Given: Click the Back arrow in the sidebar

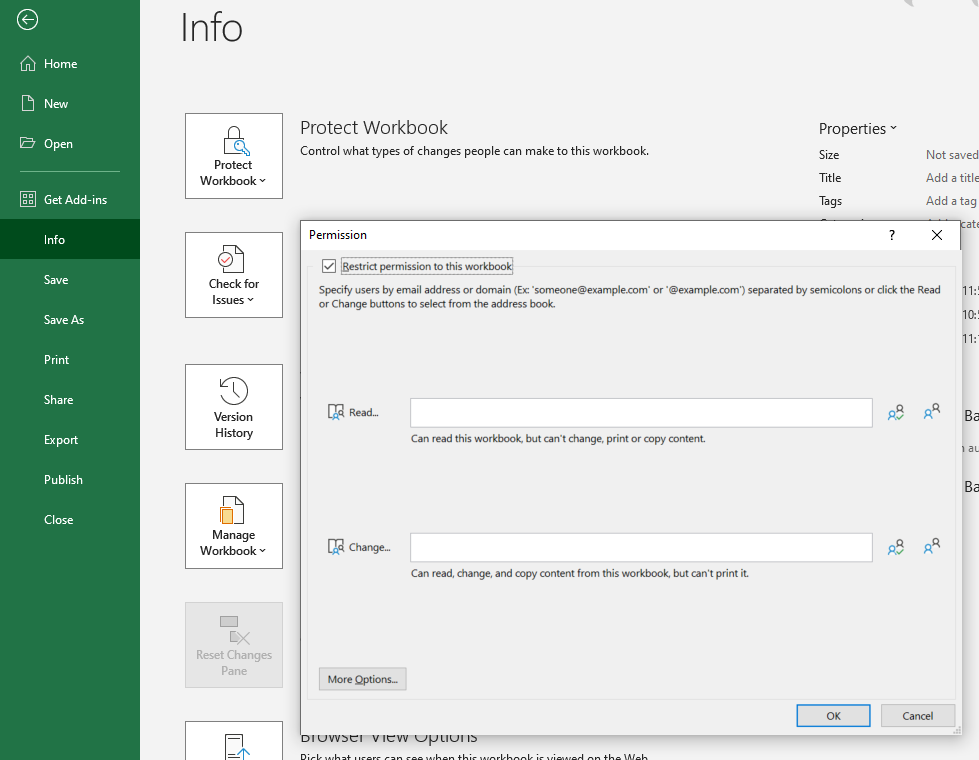Looking at the screenshot, I should [x=27, y=20].
